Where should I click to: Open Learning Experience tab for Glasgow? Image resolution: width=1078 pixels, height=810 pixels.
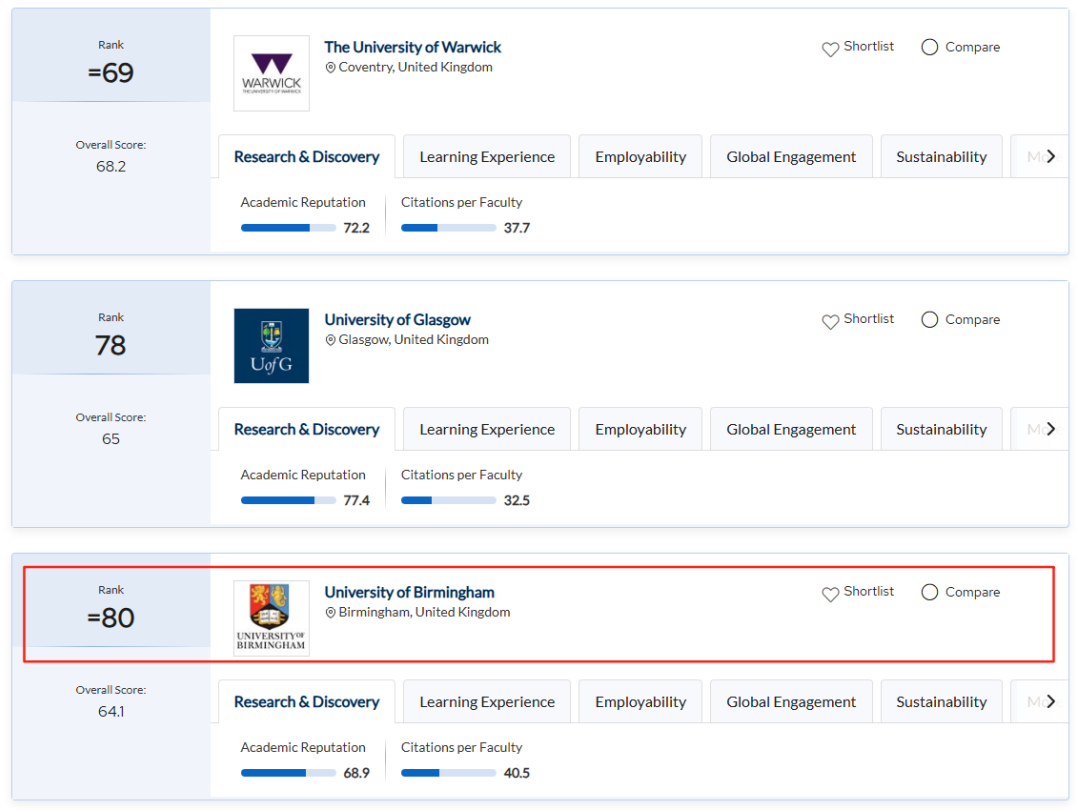pyautogui.click(x=487, y=429)
